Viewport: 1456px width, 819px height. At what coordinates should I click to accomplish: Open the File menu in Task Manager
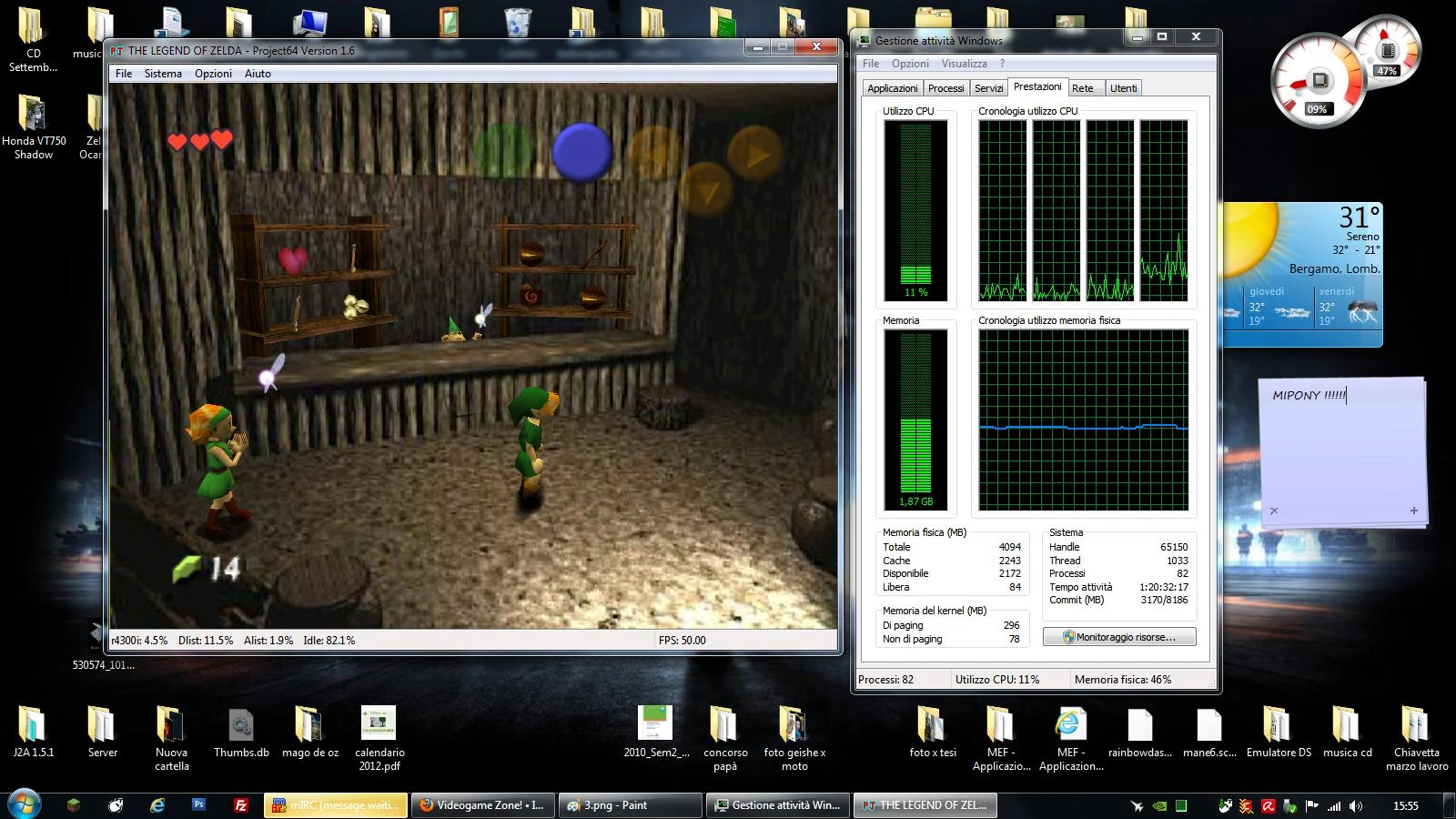[x=871, y=64]
